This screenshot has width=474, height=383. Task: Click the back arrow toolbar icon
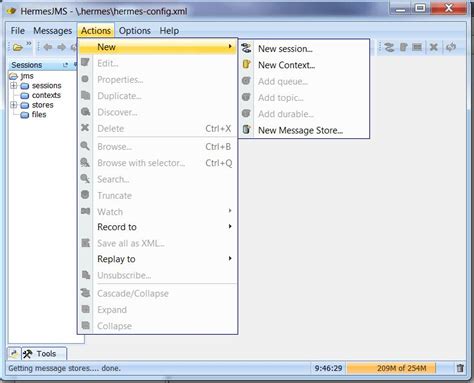click(x=48, y=47)
